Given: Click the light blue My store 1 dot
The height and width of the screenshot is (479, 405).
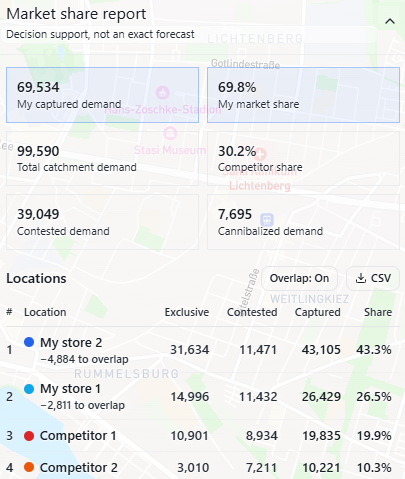Looking at the screenshot, I should point(29,389).
